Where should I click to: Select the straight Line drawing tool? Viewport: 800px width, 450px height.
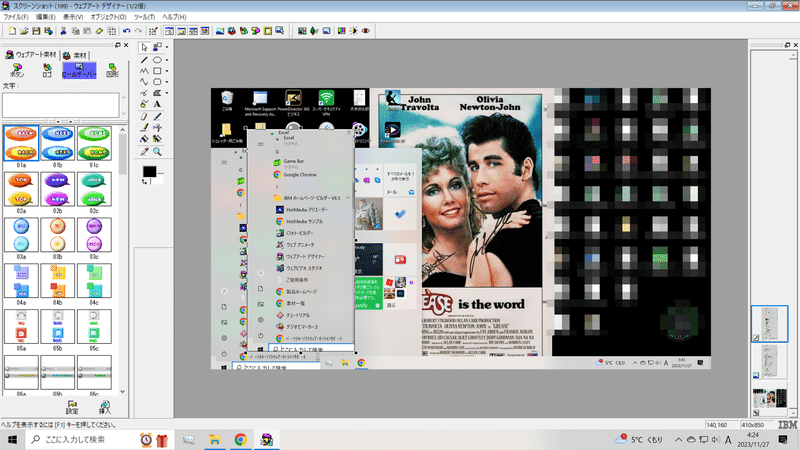(144, 60)
